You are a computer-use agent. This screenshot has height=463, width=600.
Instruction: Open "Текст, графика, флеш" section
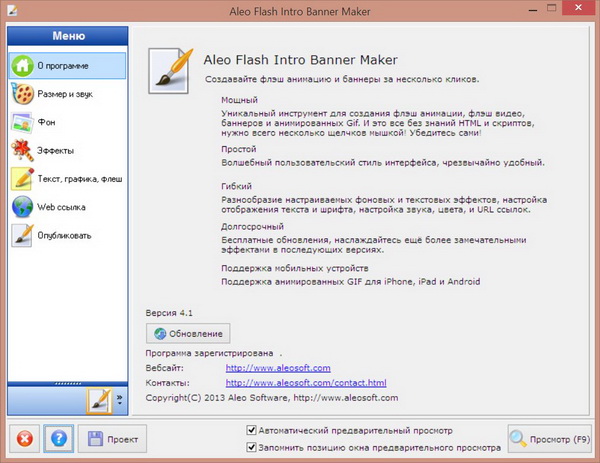tap(67, 179)
